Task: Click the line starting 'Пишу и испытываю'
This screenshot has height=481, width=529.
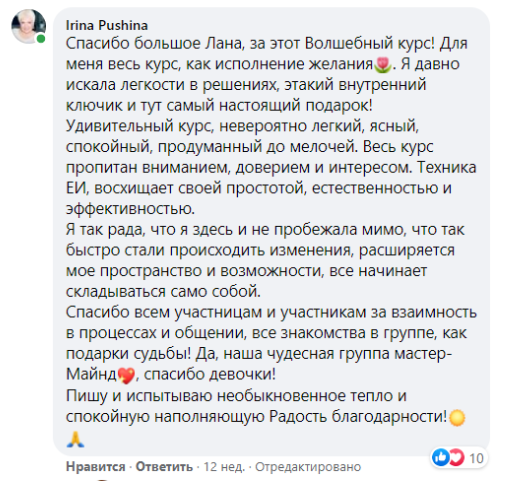Action: pos(236,396)
